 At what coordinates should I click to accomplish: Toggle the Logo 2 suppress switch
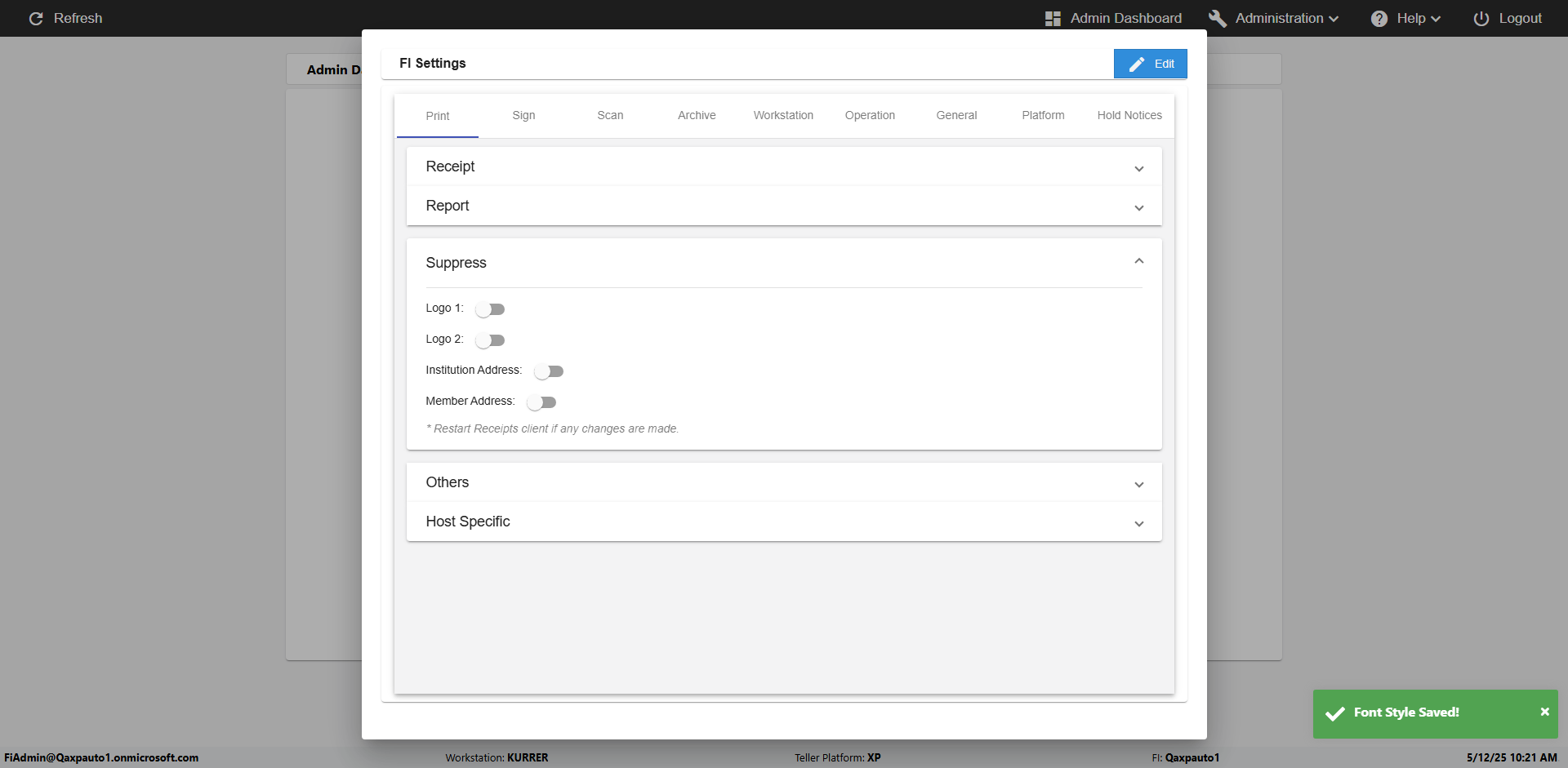click(x=490, y=340)
